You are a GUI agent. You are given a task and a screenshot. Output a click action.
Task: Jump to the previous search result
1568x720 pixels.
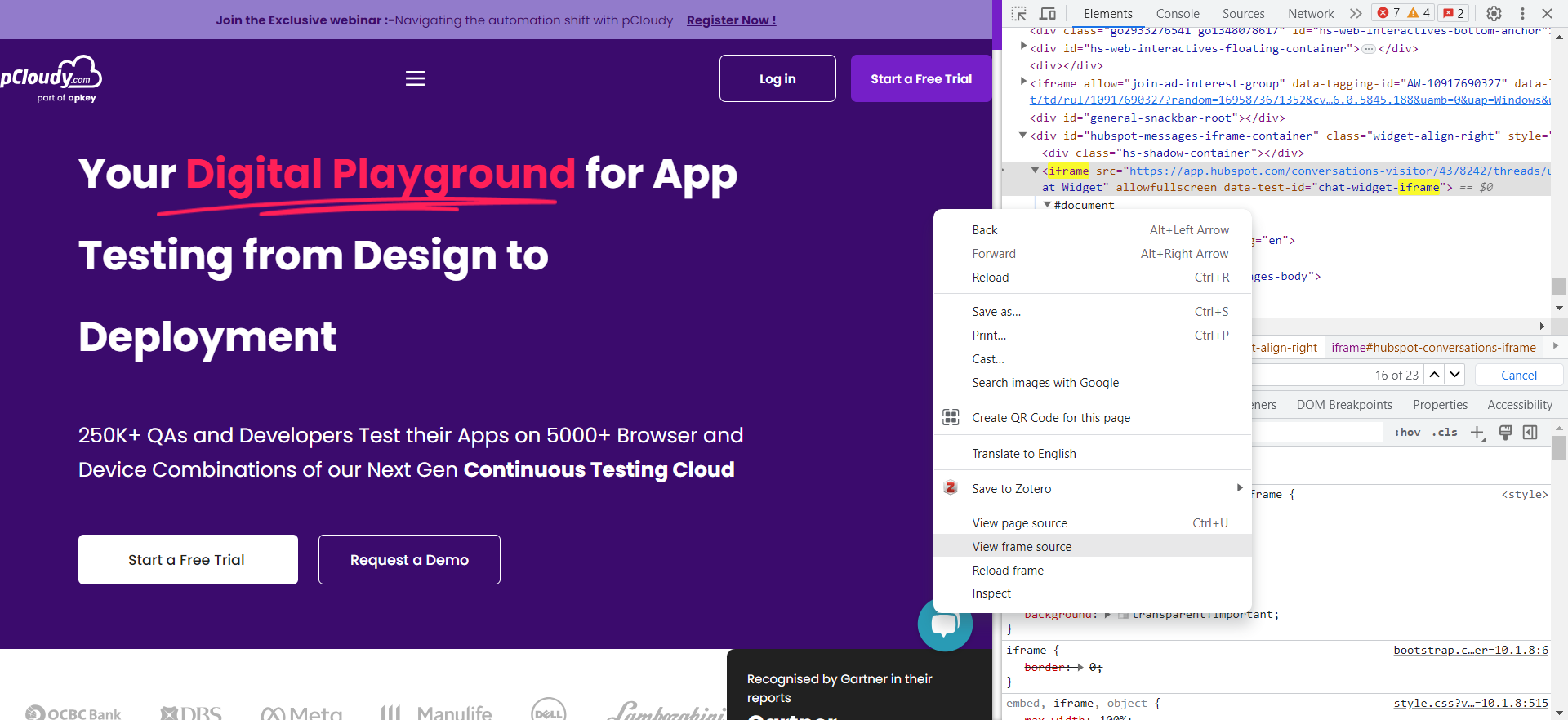(1434, 375)
